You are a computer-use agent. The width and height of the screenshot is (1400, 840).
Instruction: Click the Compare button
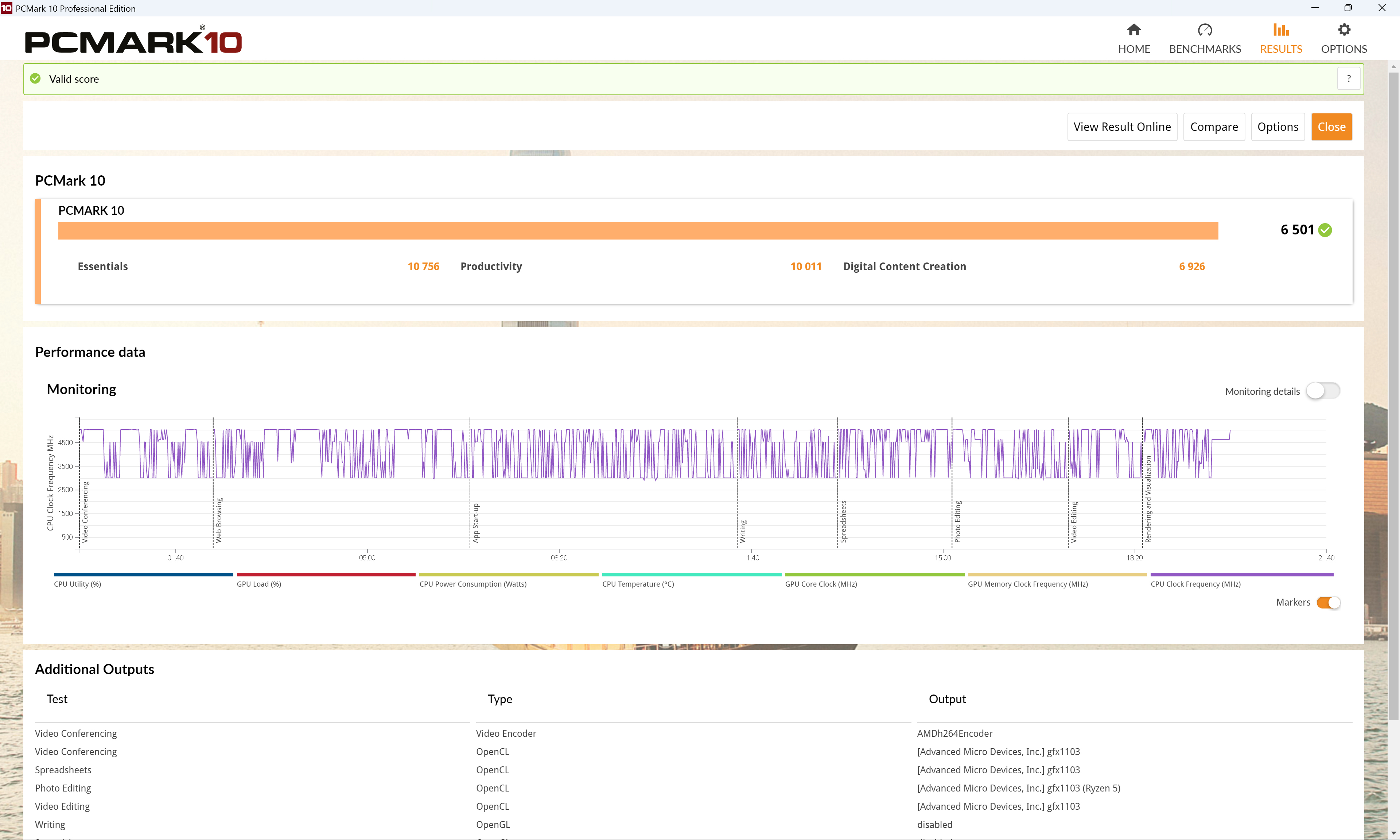tap(1214, 127)
